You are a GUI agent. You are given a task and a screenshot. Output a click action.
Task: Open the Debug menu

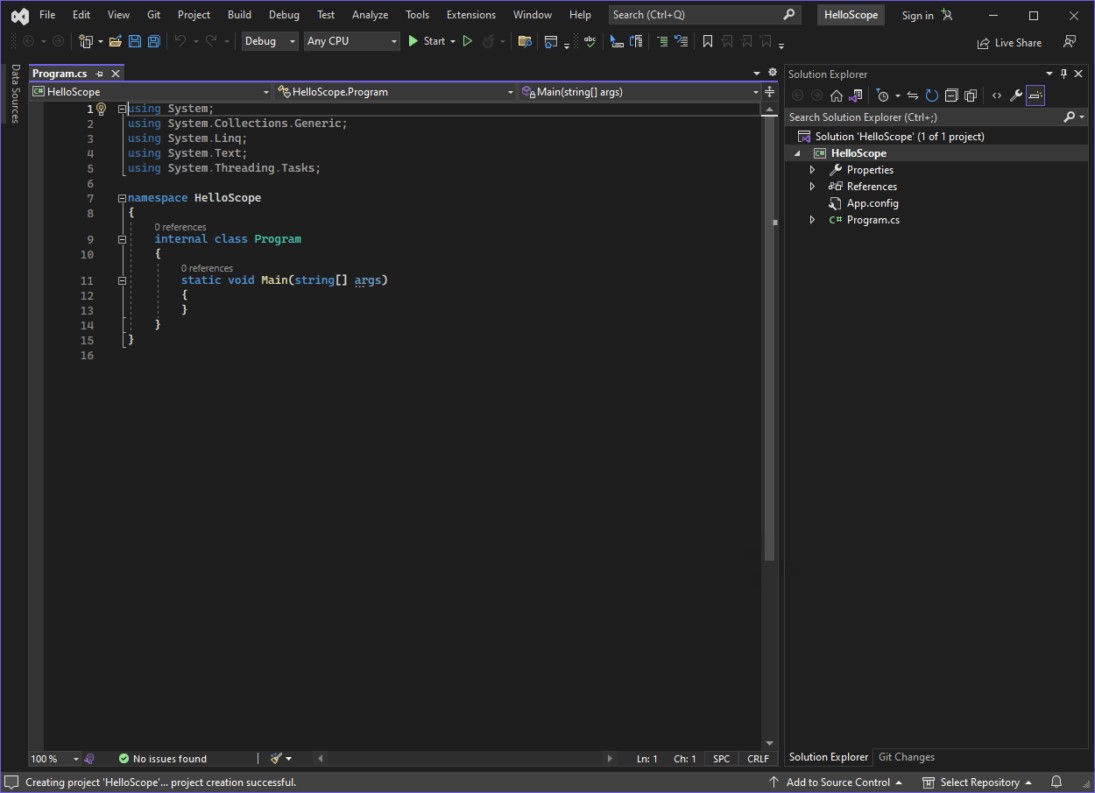click(x=283, y=14)
